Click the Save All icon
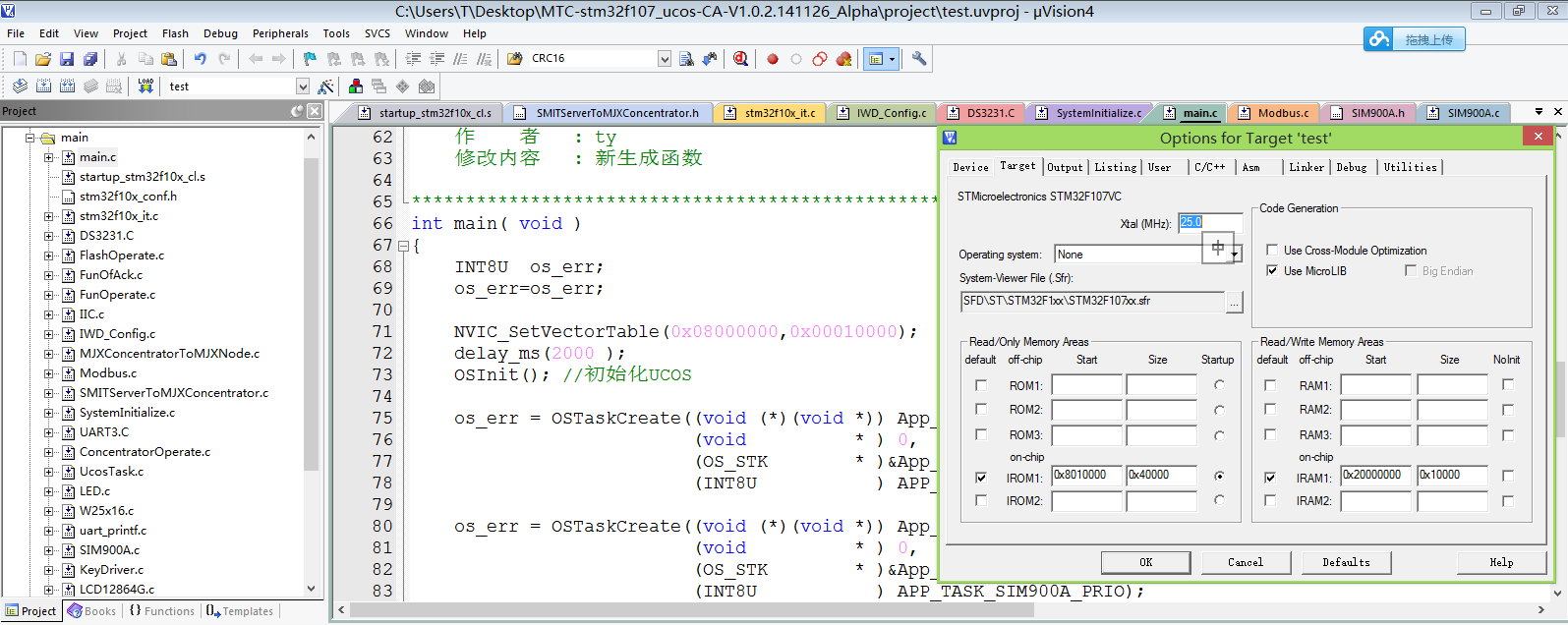The height and width of the screenshot is (625, 1568). click(90, 59)
